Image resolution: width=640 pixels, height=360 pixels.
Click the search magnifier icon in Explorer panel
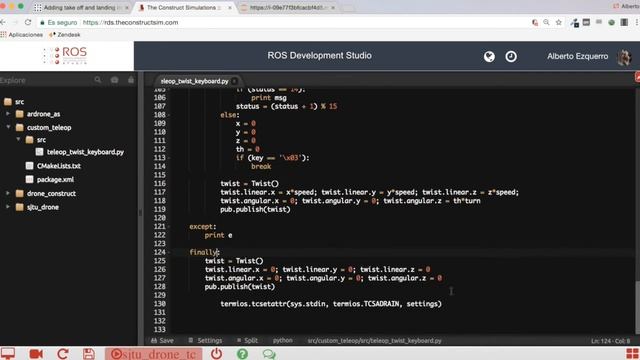pos(98,80)
